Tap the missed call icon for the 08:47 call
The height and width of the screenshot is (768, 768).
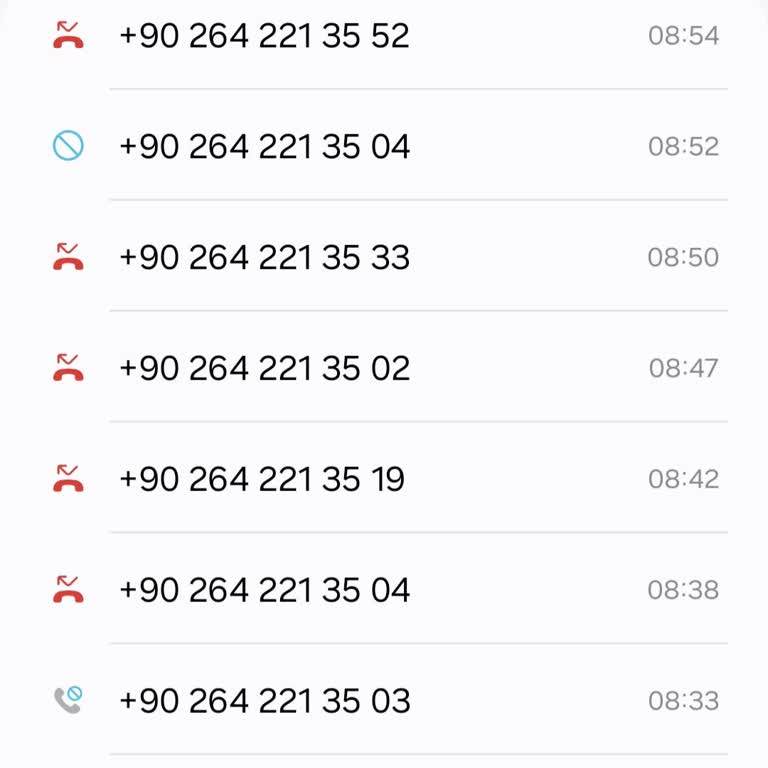68,368
